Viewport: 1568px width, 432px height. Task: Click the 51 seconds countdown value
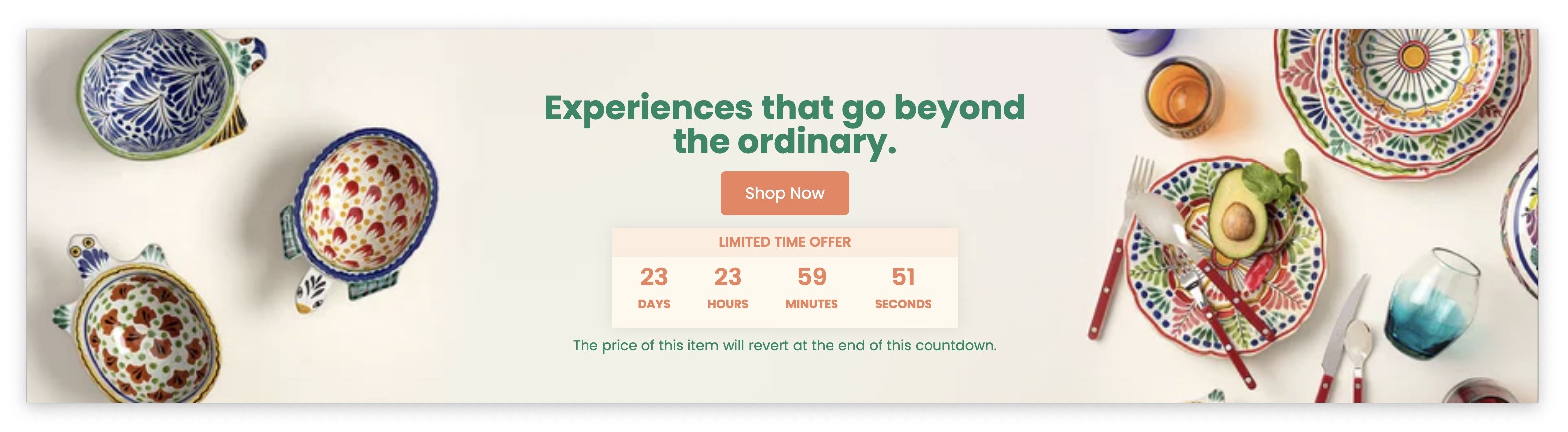903,277
